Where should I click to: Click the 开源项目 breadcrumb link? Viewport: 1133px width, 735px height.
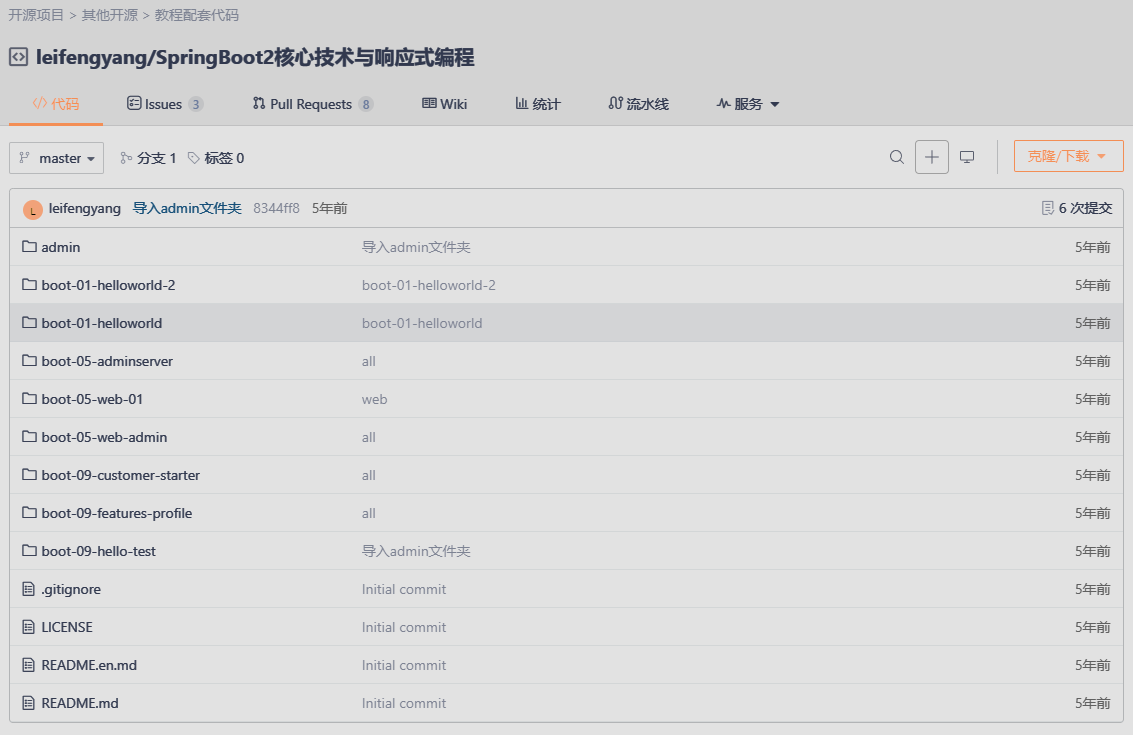click(x=36, y=15)
